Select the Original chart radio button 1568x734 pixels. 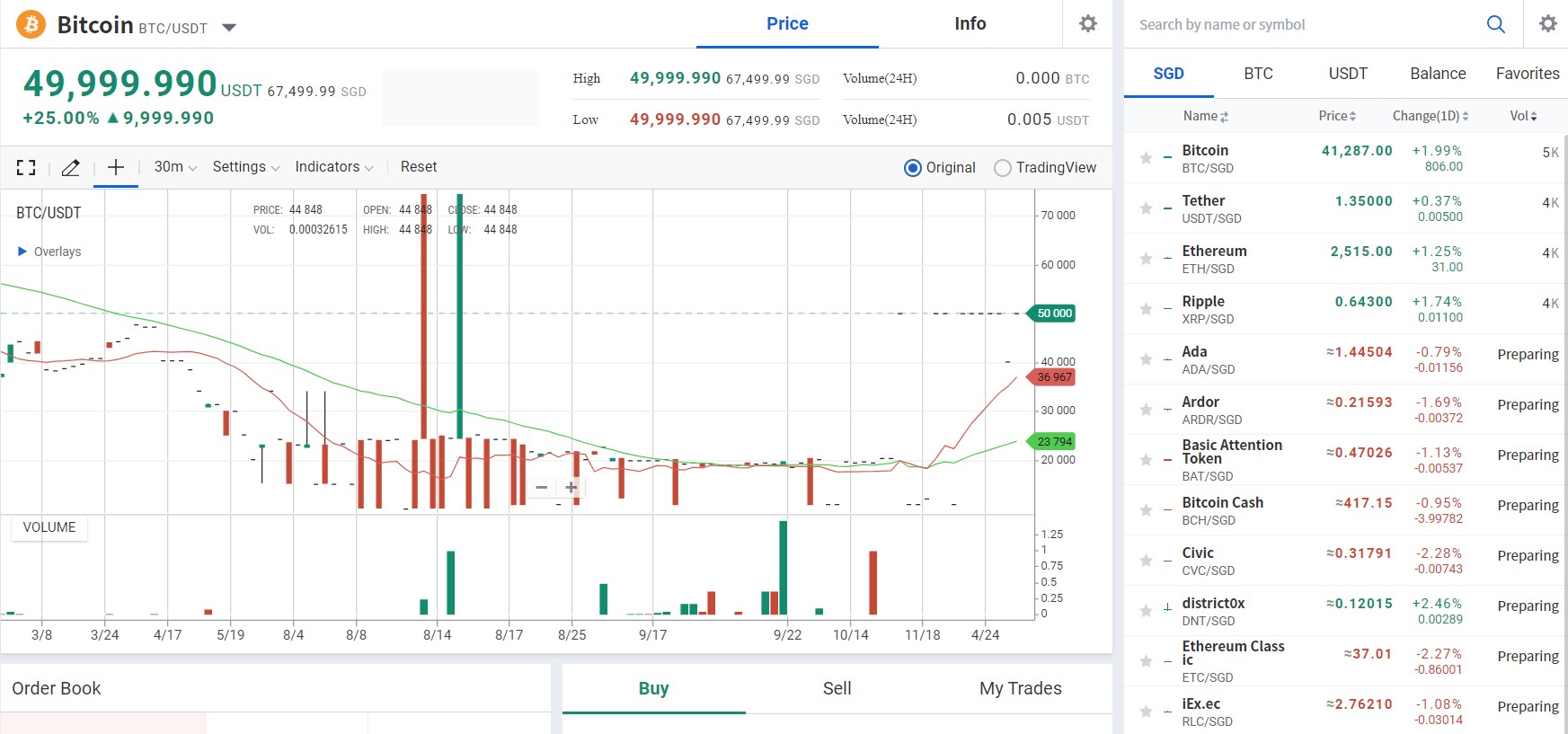pos(913,168)
